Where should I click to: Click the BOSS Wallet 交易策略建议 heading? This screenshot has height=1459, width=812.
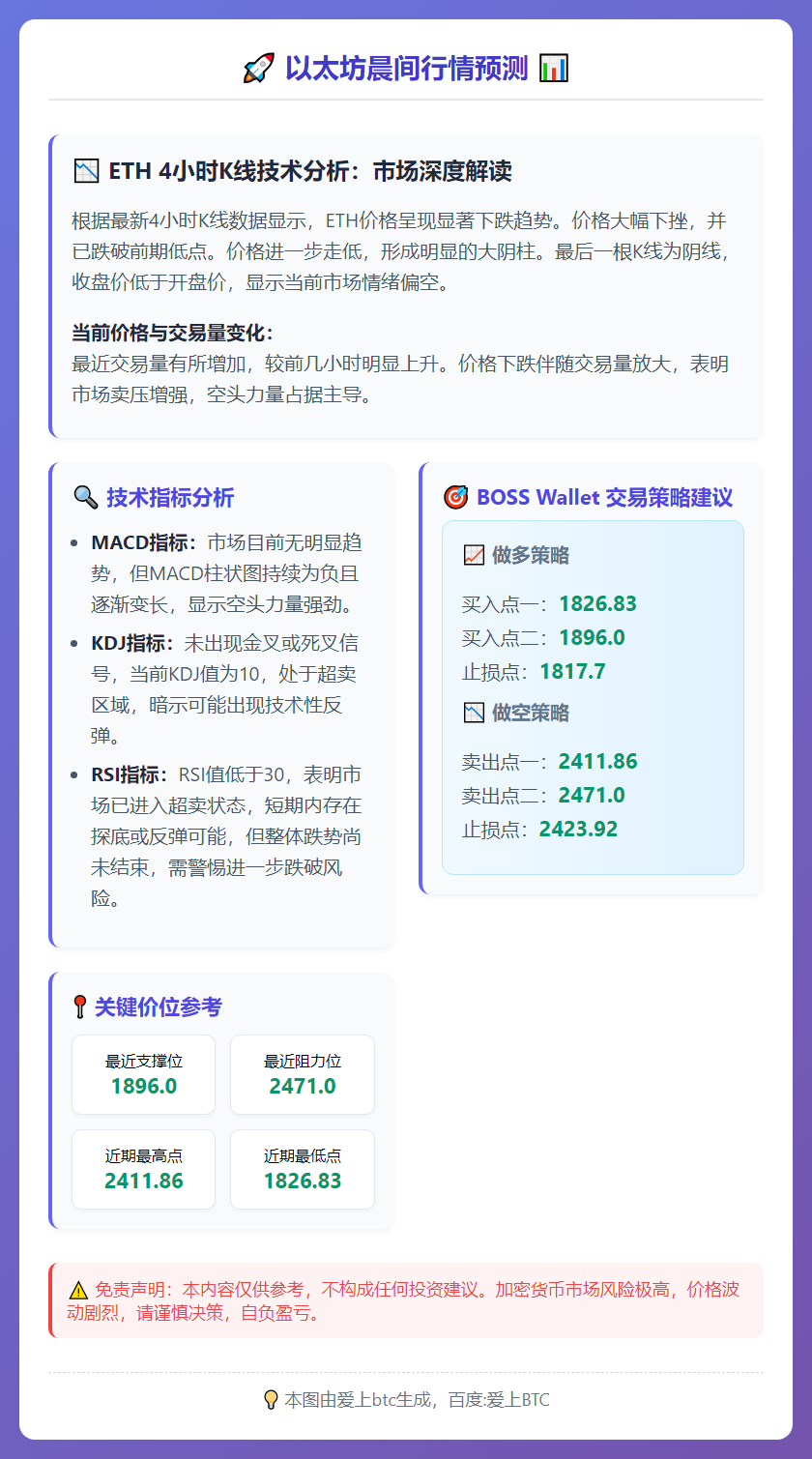(605, 498)
